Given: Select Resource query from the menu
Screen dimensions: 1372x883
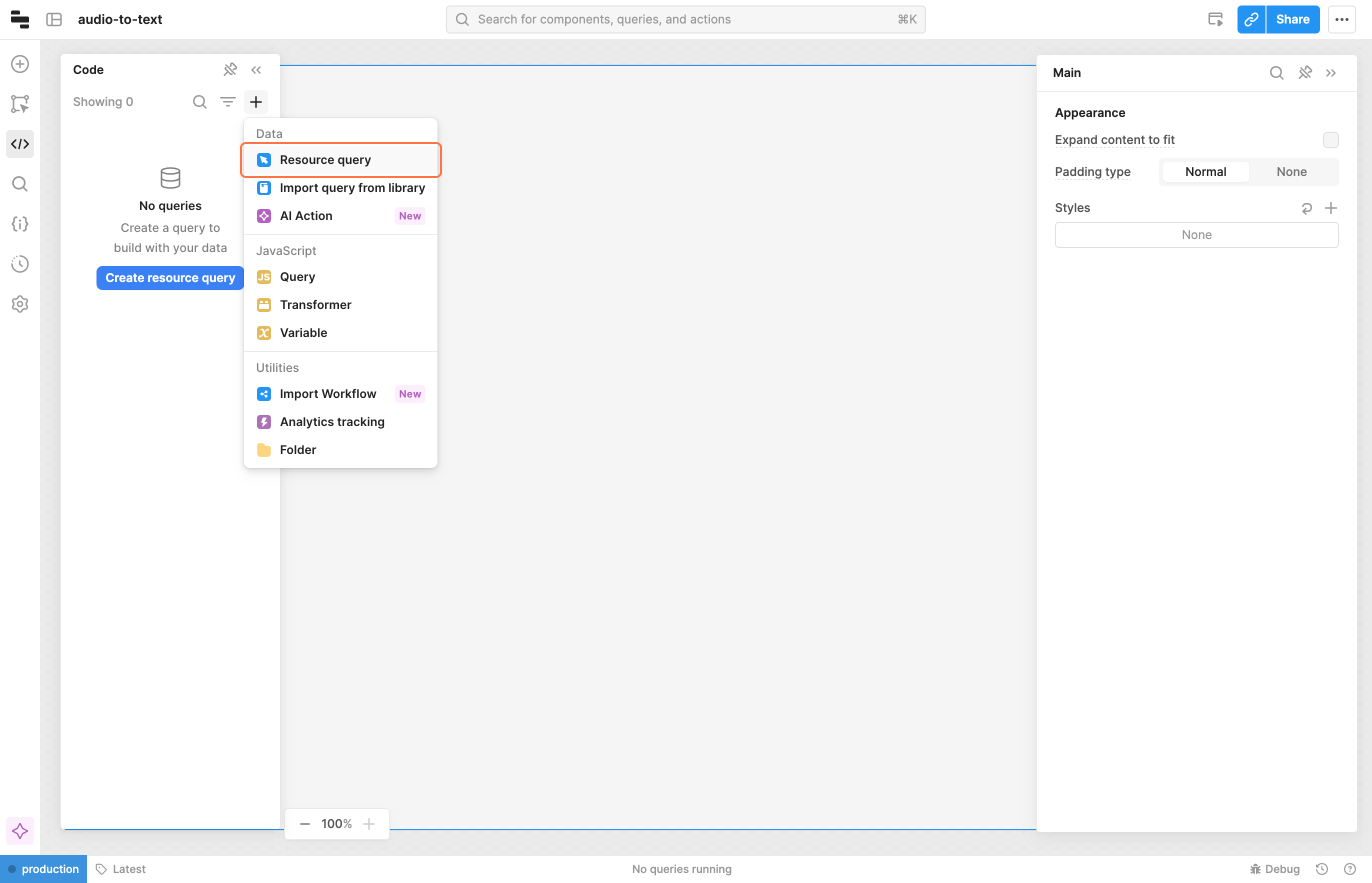Looking at the screenshot, I should 325,160.
